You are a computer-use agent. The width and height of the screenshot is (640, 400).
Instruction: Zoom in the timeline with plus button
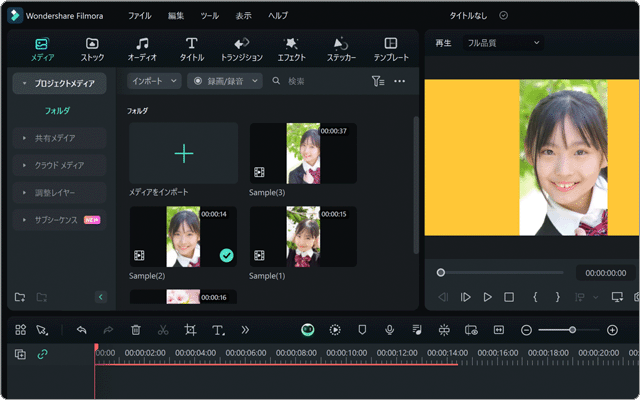tap(612, 330)
